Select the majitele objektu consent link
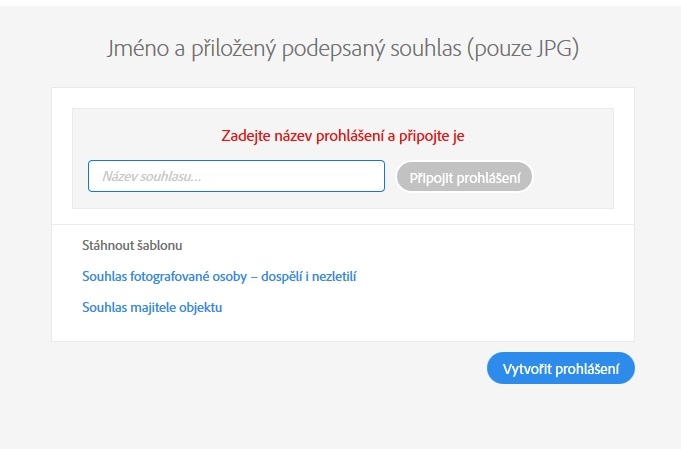The height and width of the screenshot is (449, 681). 152,307
